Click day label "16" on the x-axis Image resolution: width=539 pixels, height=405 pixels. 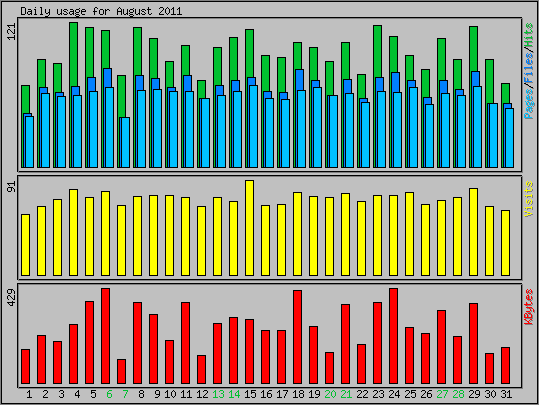(266, 394)
